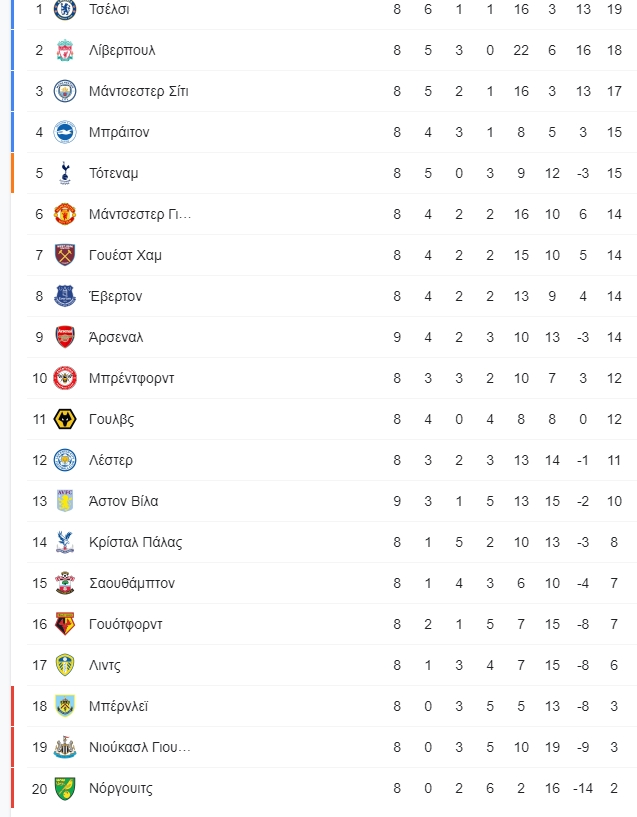Click the Liverpool club crest icon
Viewport: 637px width, 817px height.
(65, 50)
